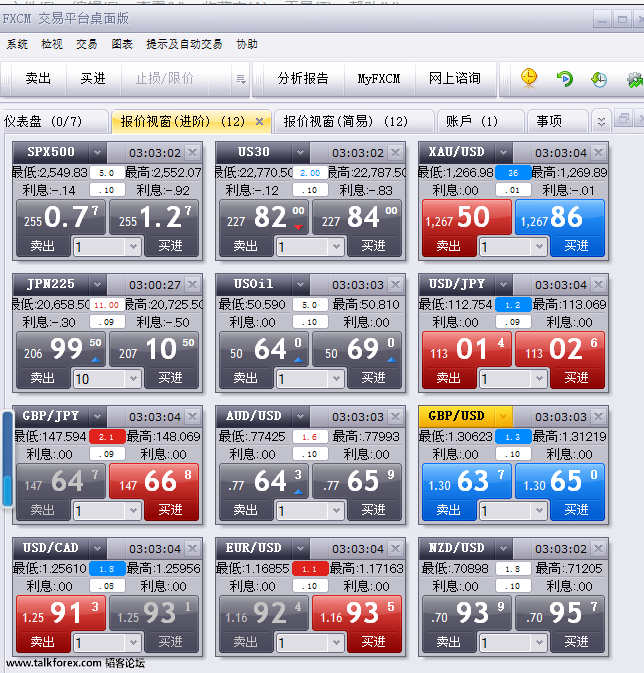Open USOil symbol dropdown
Viewport: 644px width, 673px height.
[300, 285]
